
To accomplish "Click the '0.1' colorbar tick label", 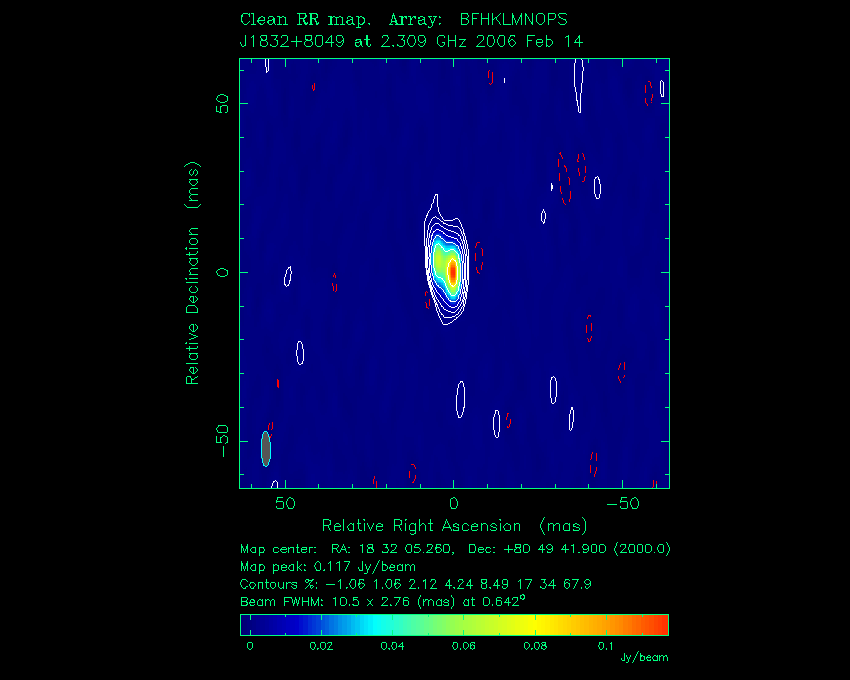I will 606,646.
